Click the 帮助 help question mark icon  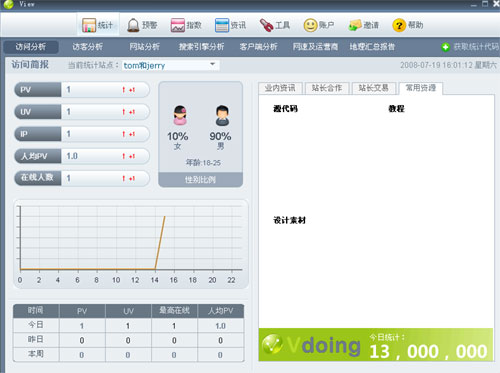pyautogui.click(x=399, y=25)
